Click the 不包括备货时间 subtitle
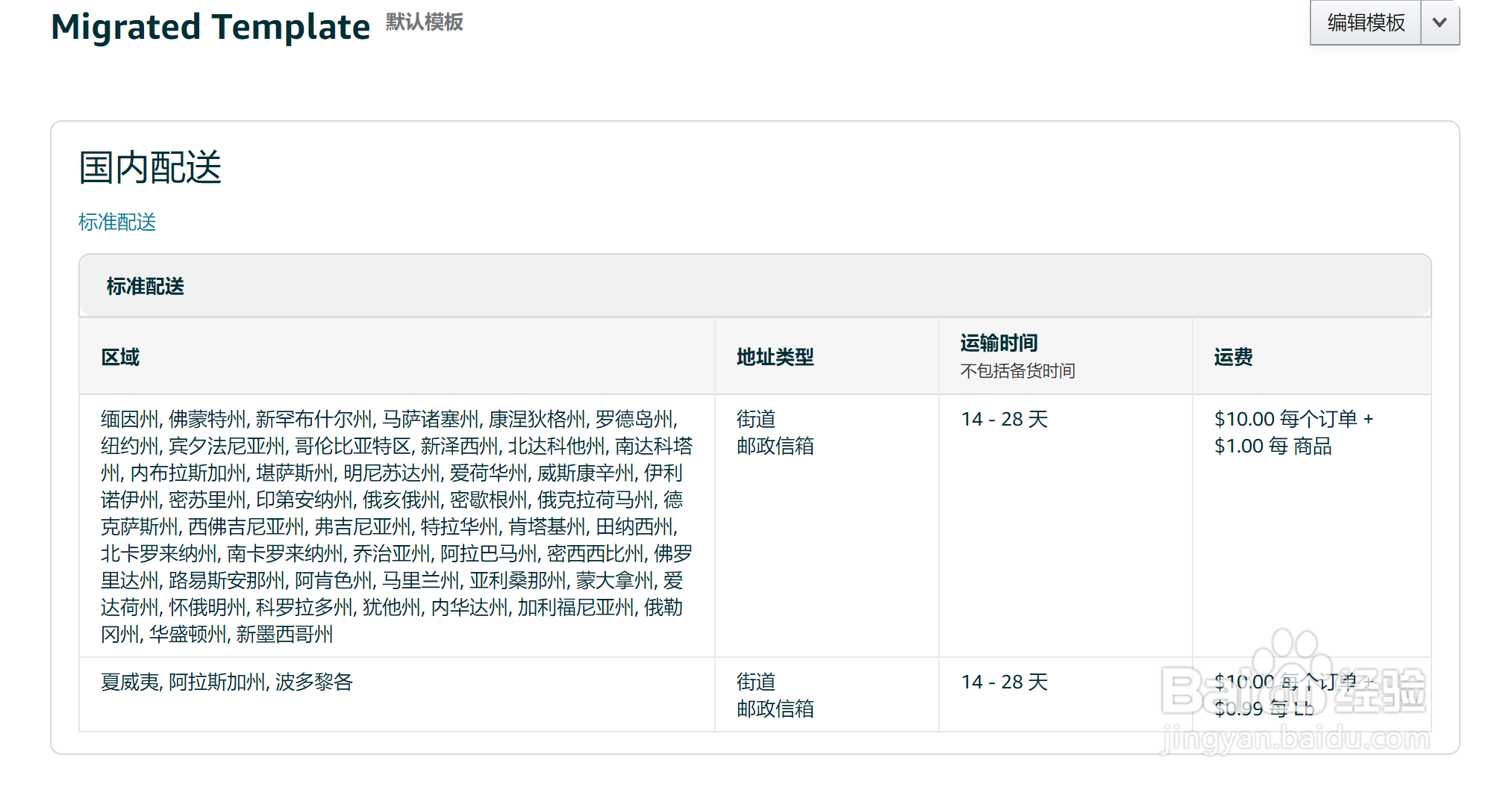The image size is (1512, 790). [x=1017, y=370]
